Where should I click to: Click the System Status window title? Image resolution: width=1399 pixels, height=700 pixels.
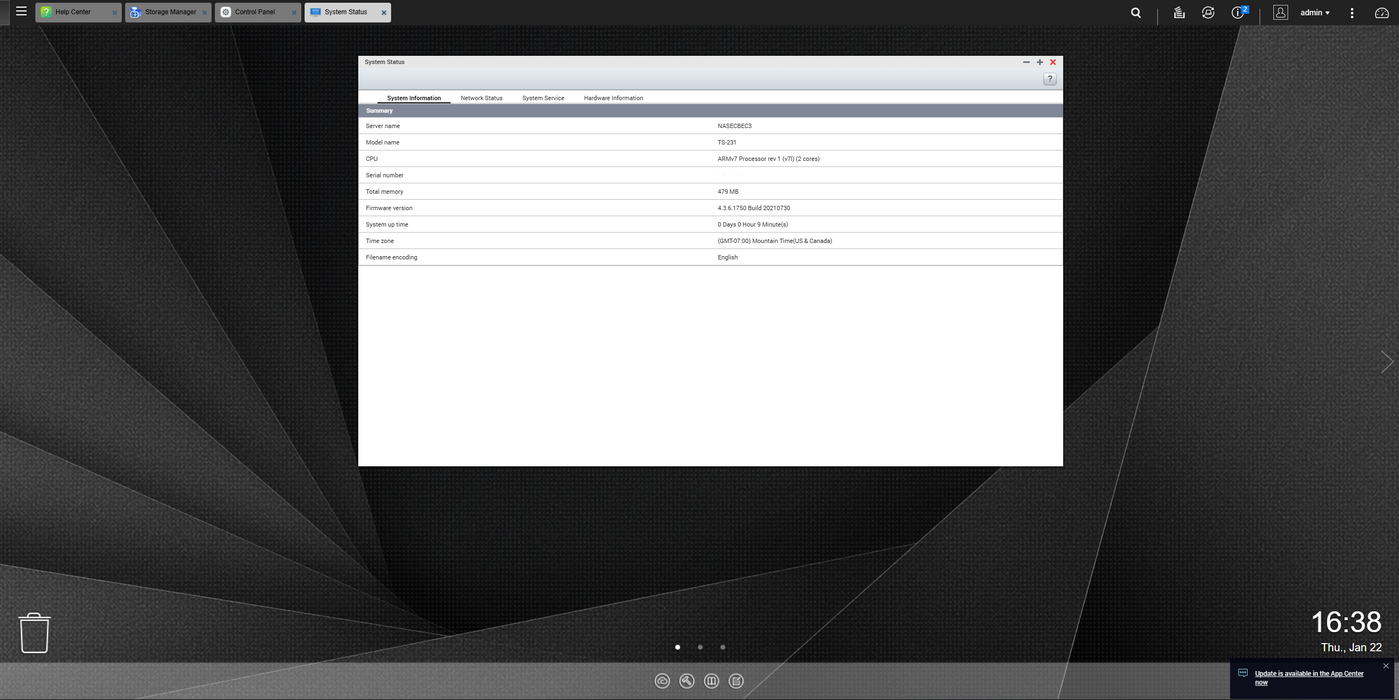385,62
